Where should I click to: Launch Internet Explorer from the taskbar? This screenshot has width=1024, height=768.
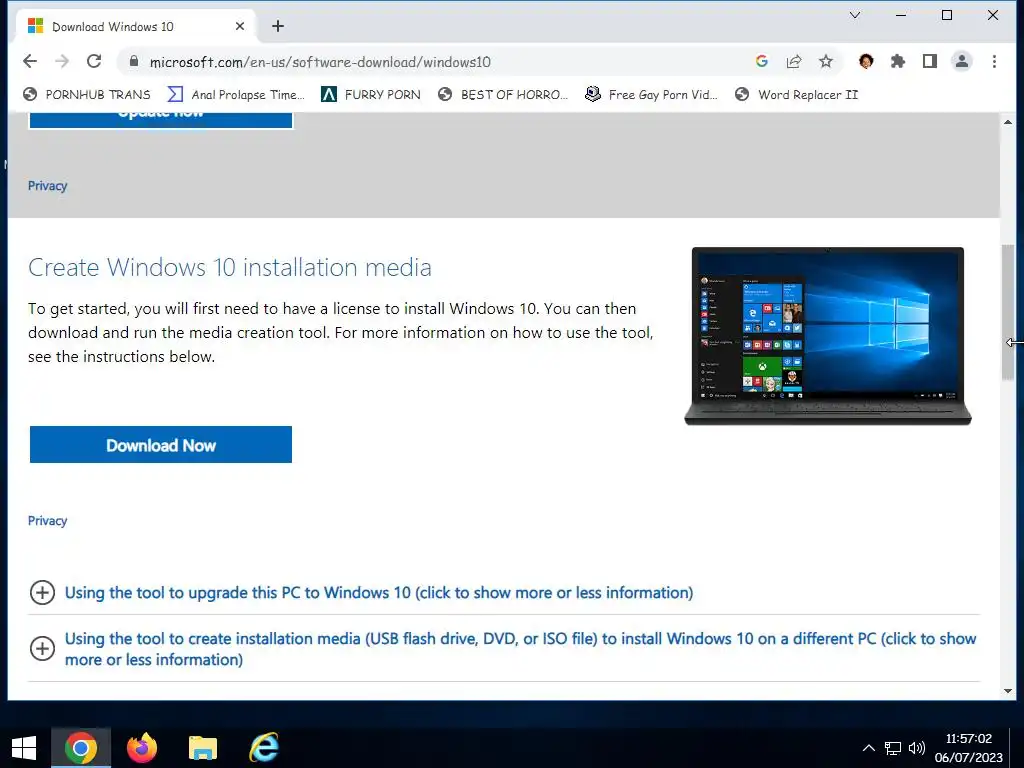(x=264, y=748)
